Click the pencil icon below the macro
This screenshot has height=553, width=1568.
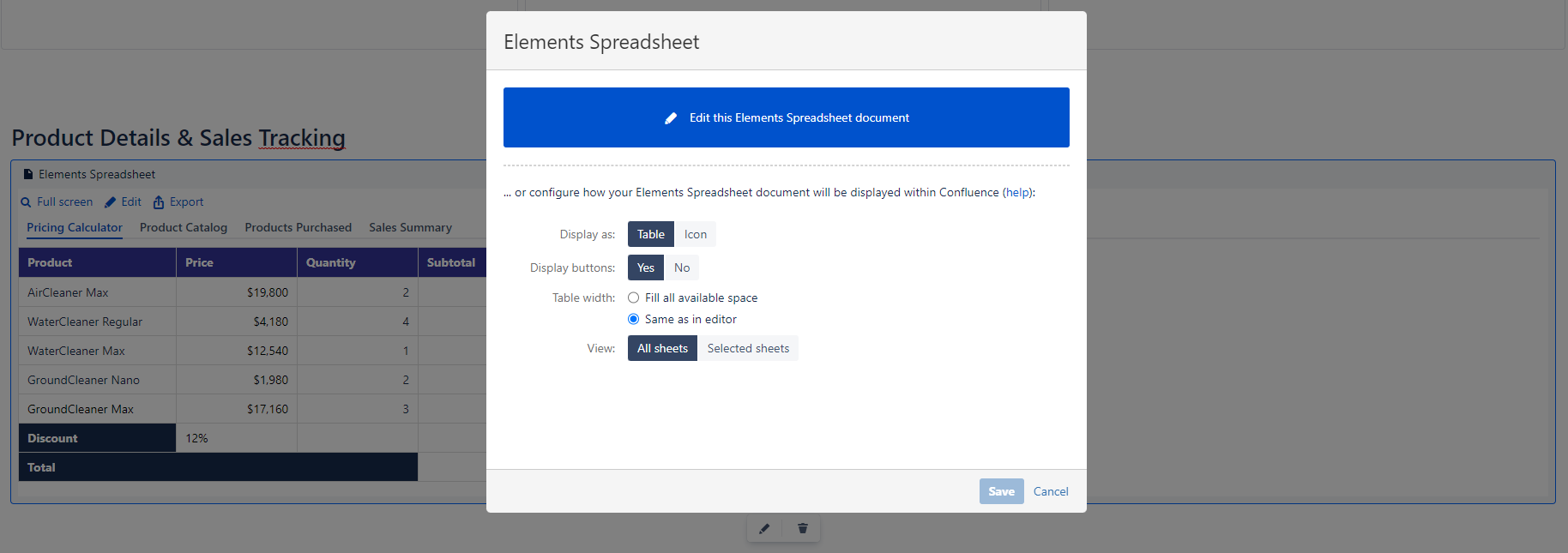pos(764,529)
